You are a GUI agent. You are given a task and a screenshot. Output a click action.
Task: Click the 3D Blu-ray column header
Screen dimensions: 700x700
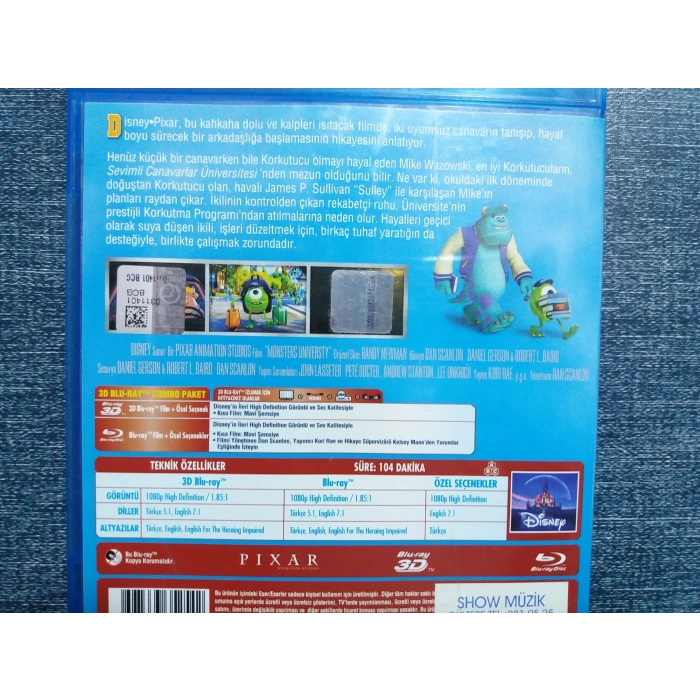[204, 481]
